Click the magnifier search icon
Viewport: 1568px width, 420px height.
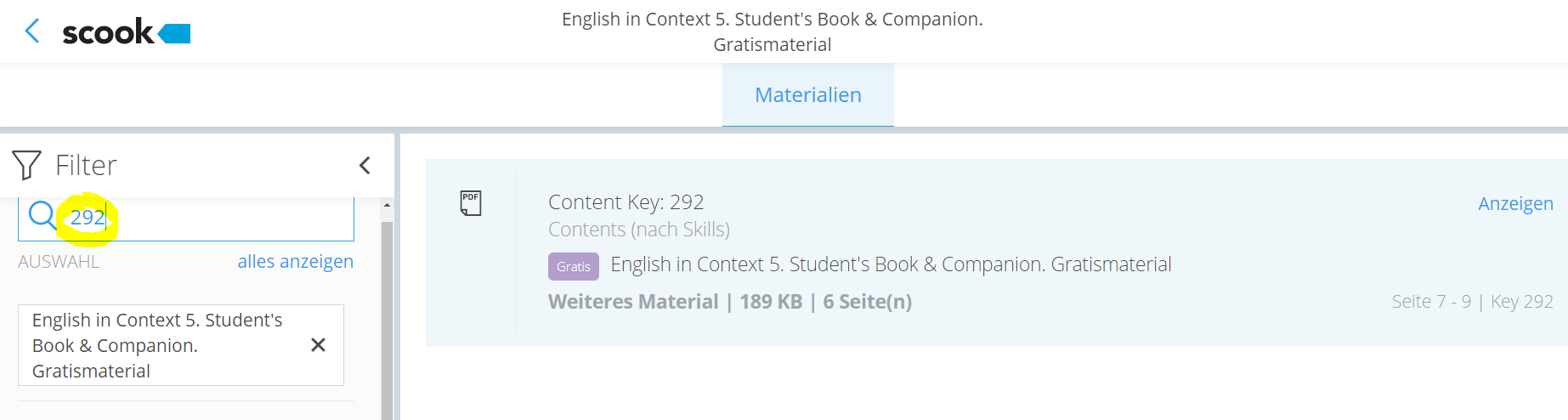tap(42, 215)
